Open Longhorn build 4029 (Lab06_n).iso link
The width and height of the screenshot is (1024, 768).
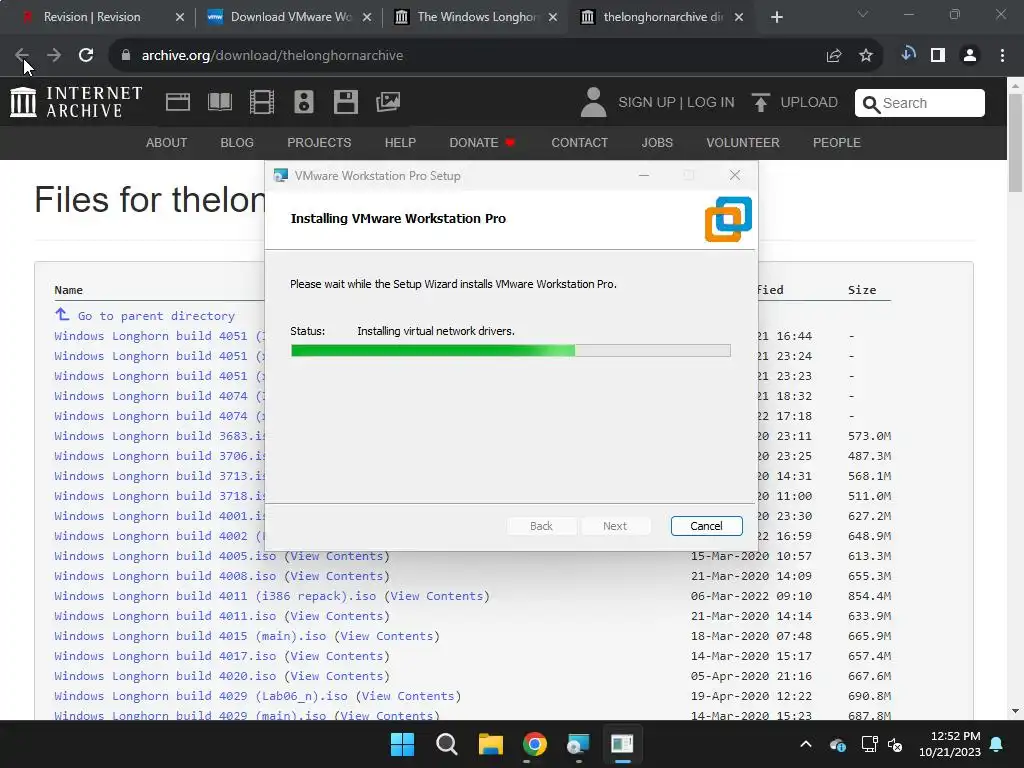(x=200, y=696)
